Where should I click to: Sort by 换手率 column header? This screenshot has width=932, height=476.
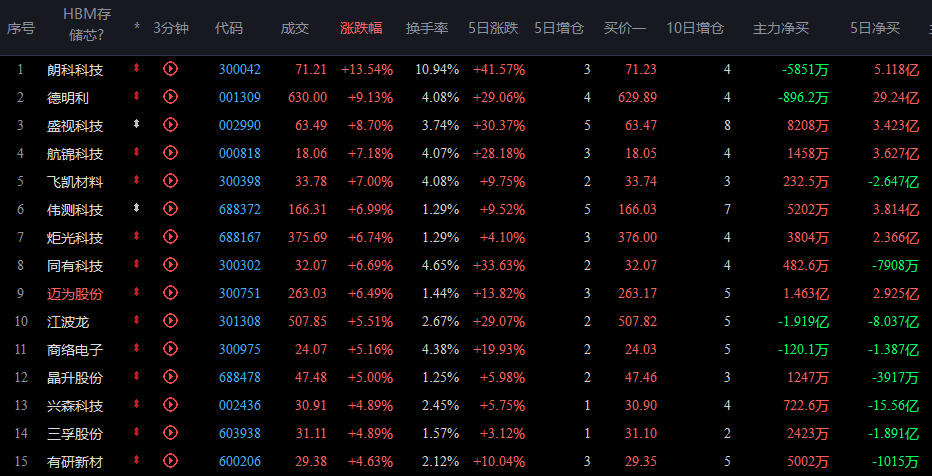[427, 28]
